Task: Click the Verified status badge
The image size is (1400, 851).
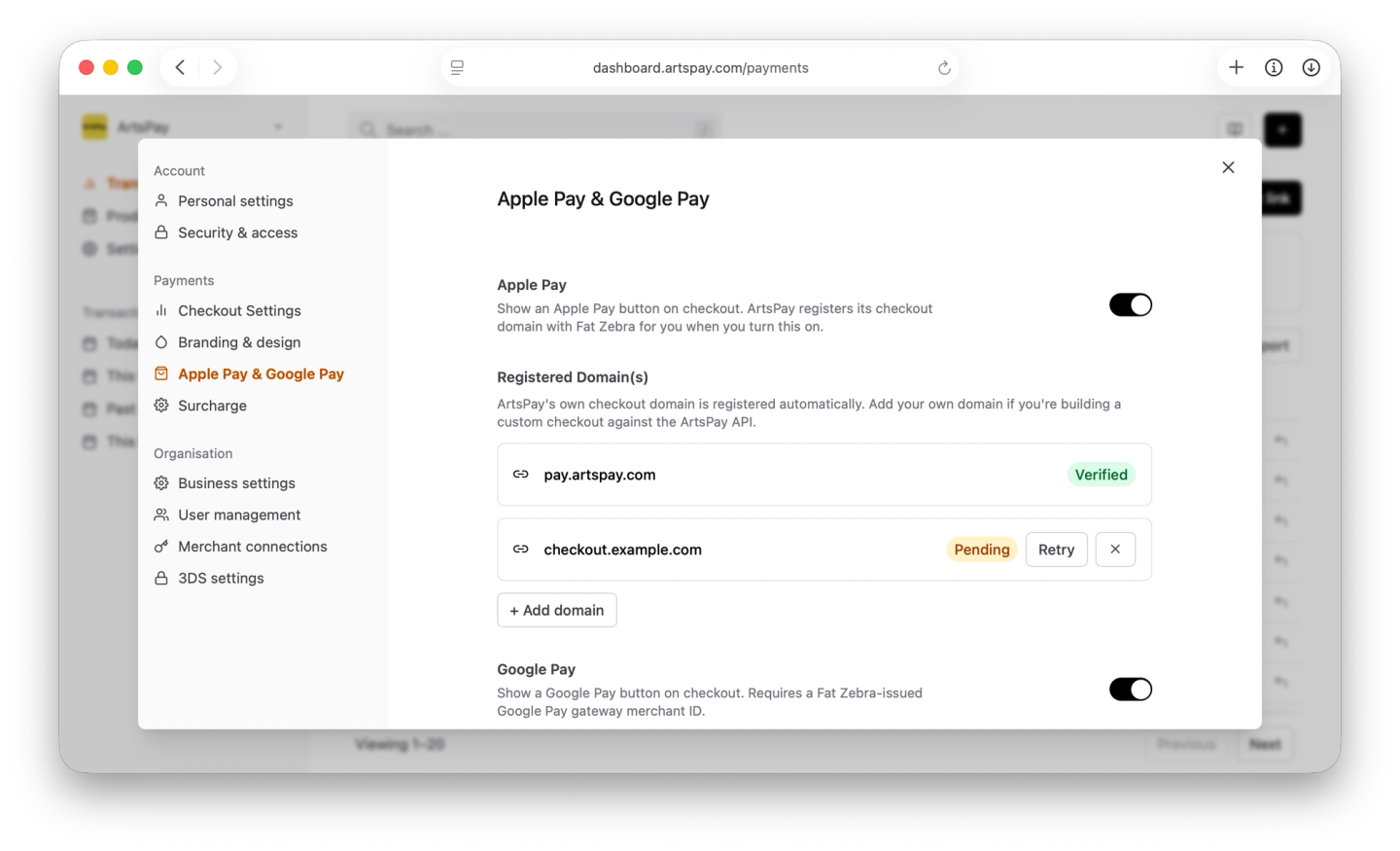Action: [1101, 475]
